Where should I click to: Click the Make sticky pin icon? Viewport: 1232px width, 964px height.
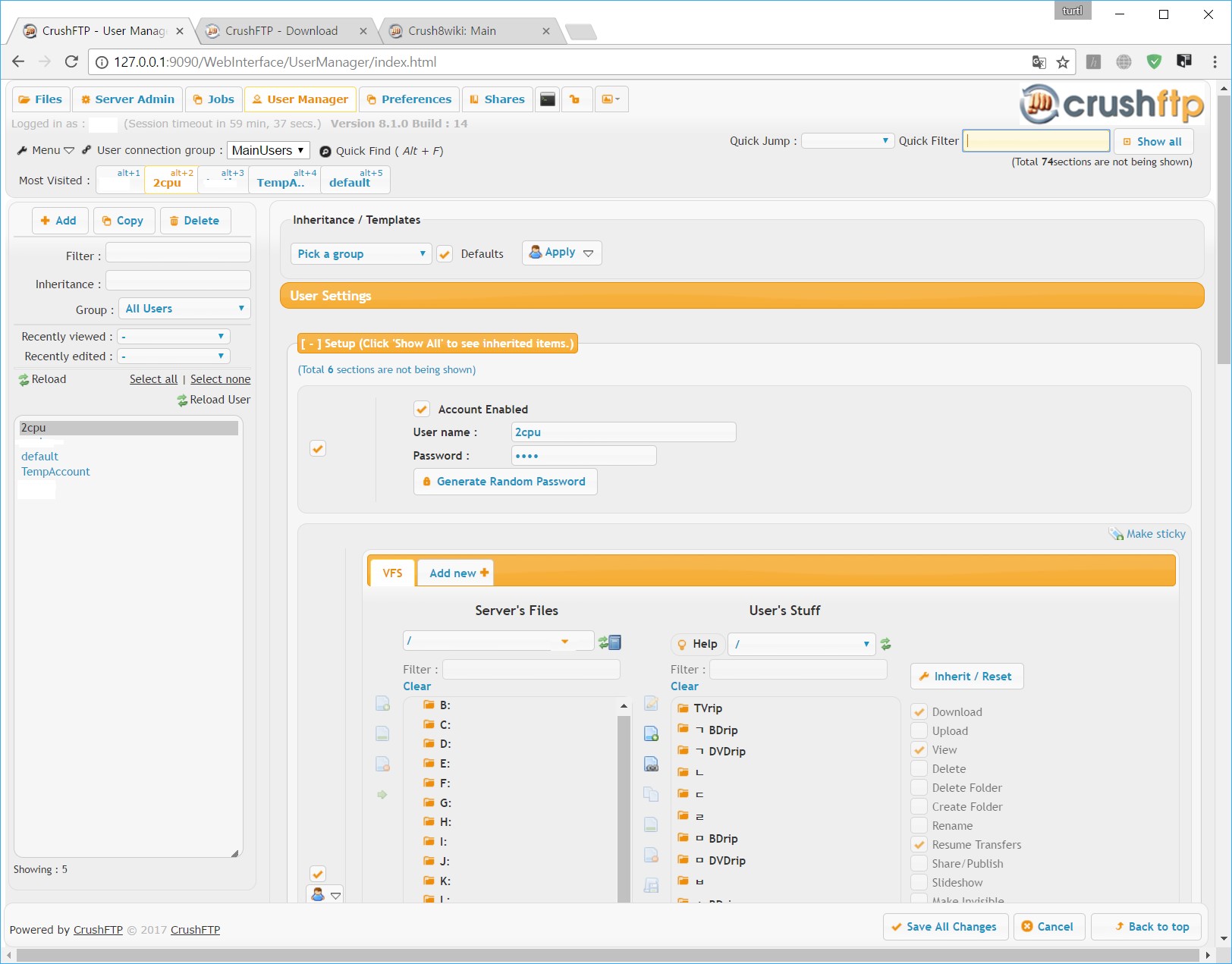(x=1116, y=534)
